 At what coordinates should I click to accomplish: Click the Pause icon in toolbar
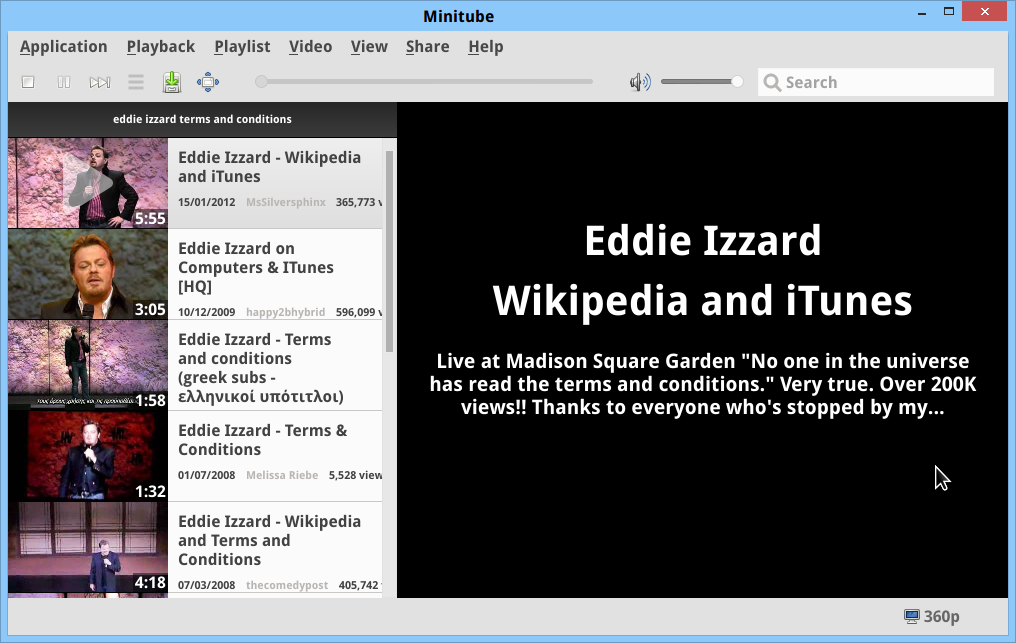click(64, 82)
